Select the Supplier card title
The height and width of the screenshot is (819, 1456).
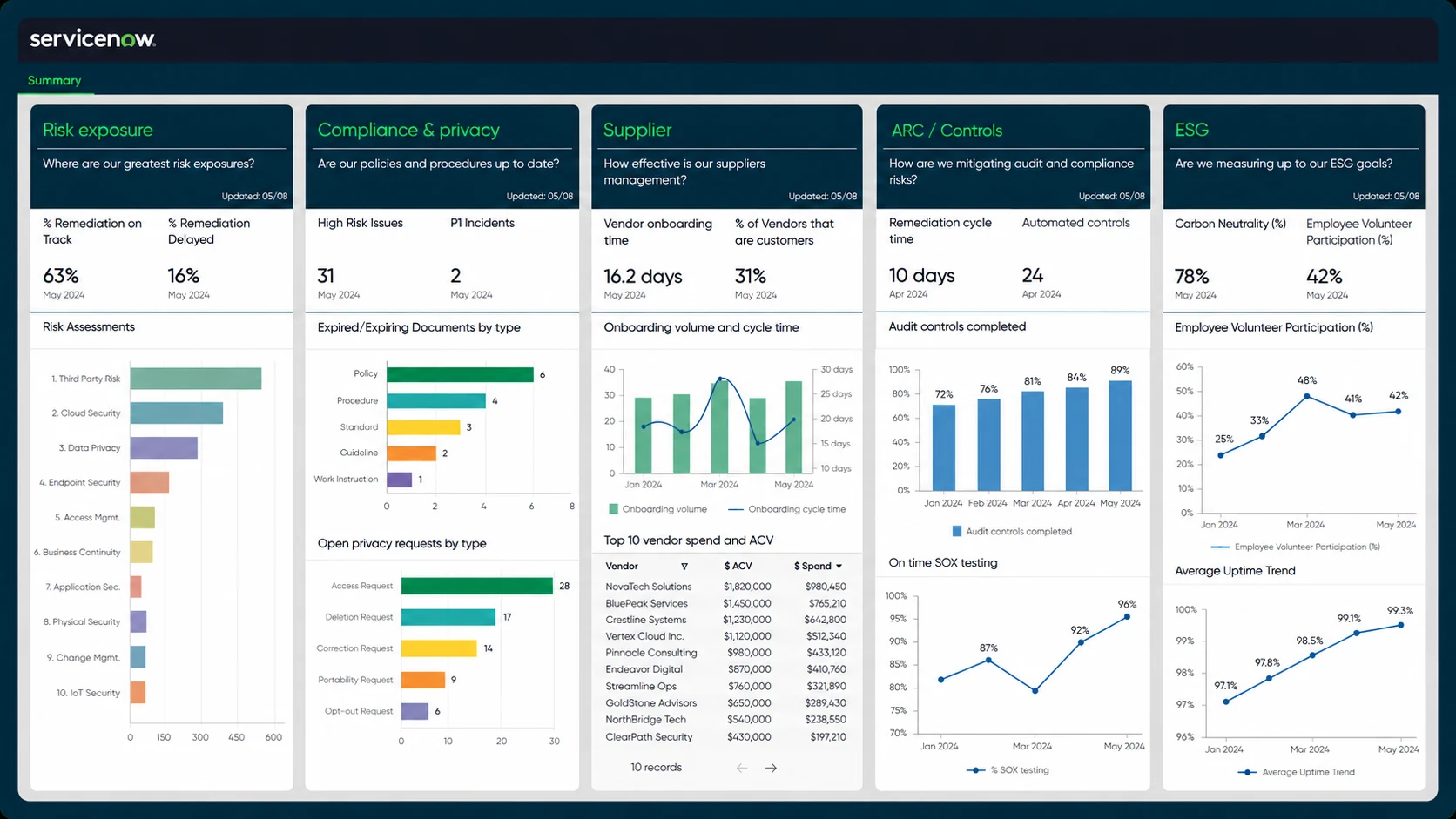[637, 130]
